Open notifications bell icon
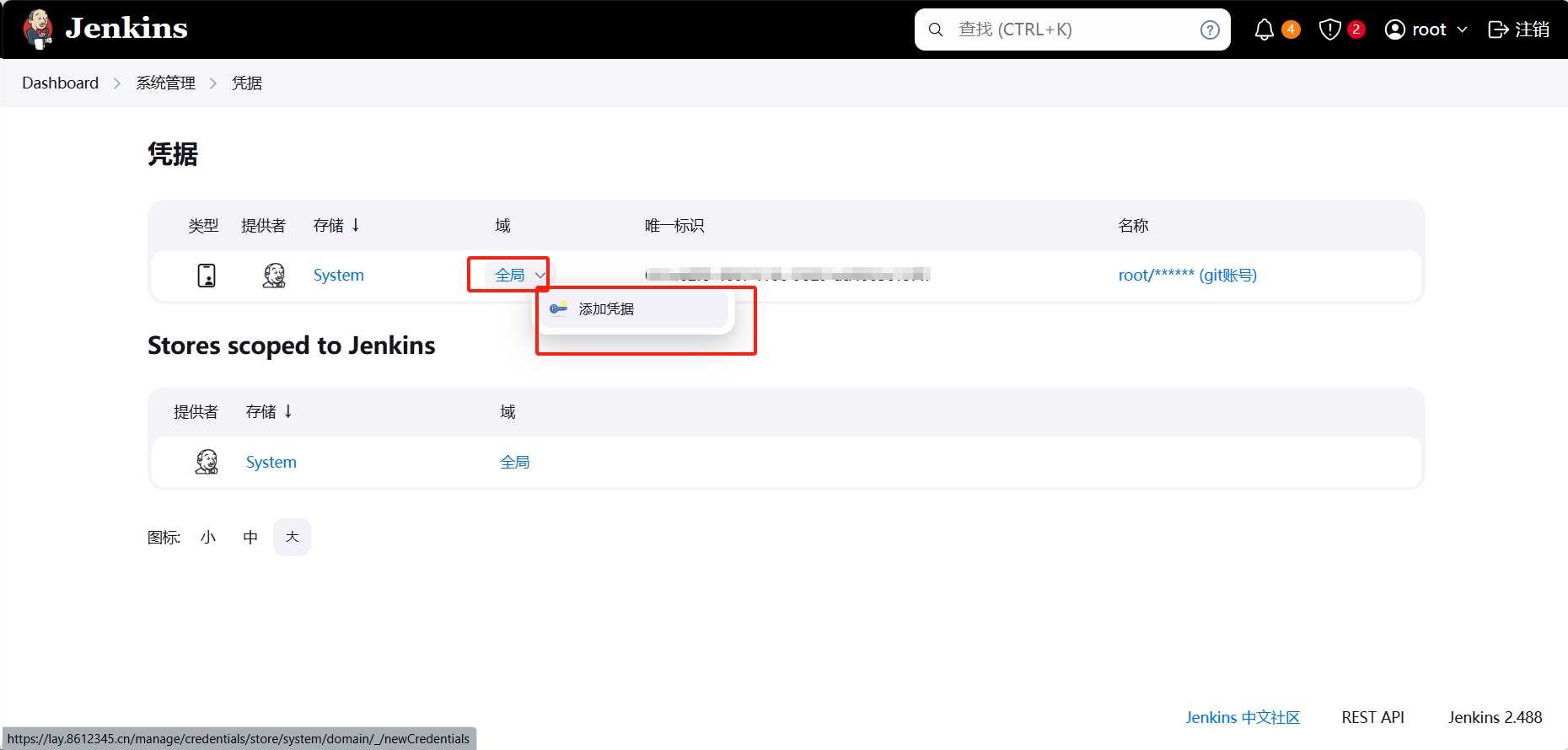 tap(1264, 29)
